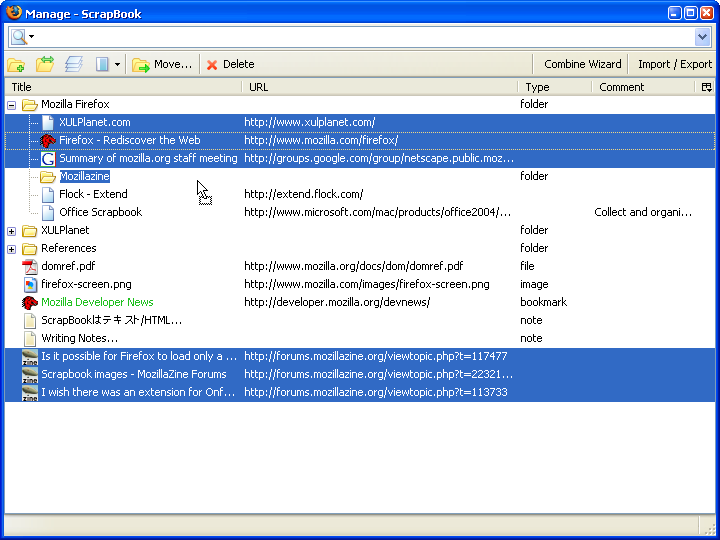Select the Flock - Extend item
Viewport: 720px width, 540px height.
(x=93, y=194)
